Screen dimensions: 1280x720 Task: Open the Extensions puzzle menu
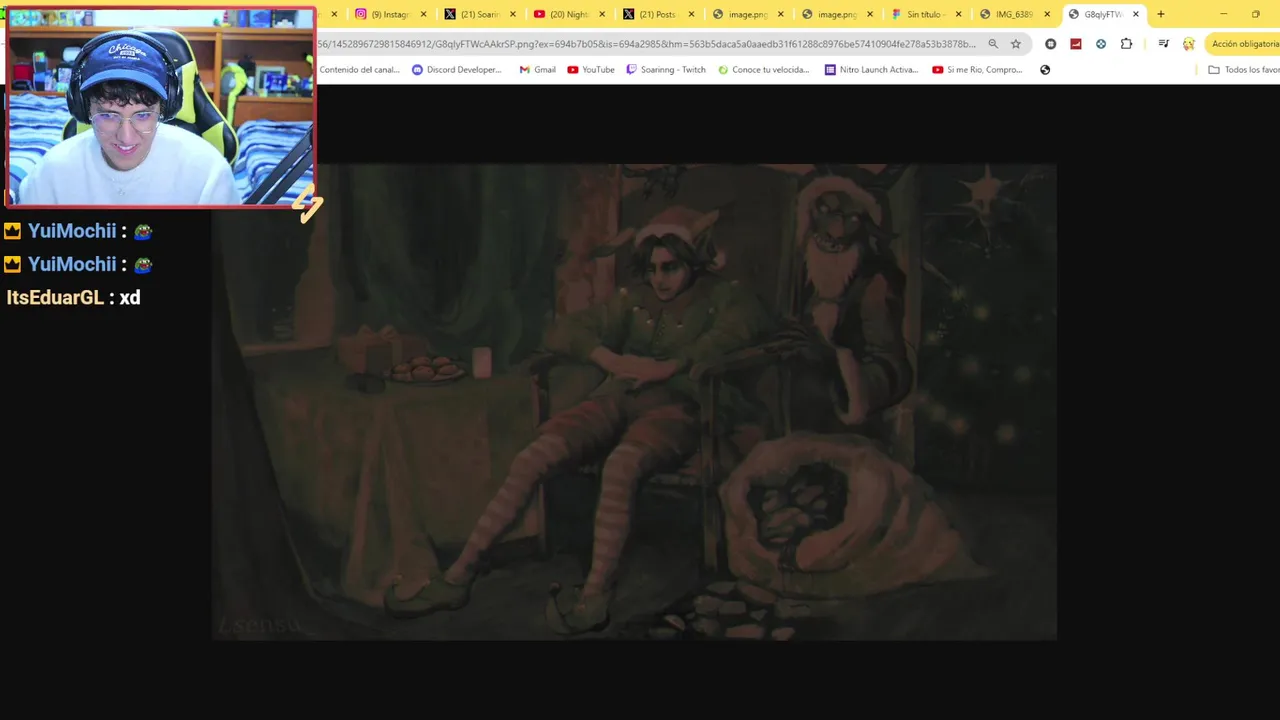[x=1127, y=44]
